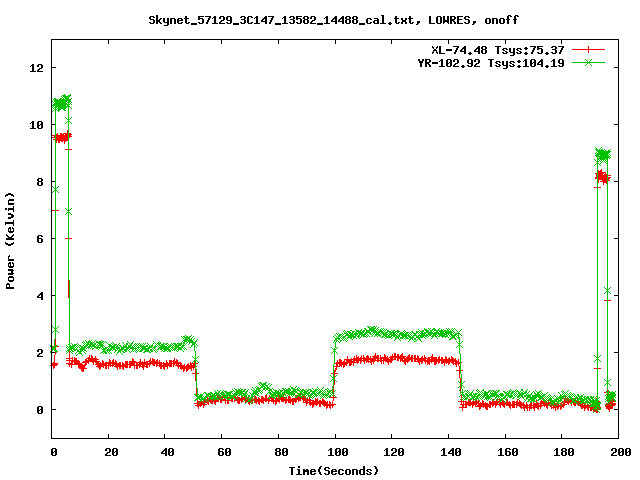Click the red XL legend line sample

tap(588, 50)
